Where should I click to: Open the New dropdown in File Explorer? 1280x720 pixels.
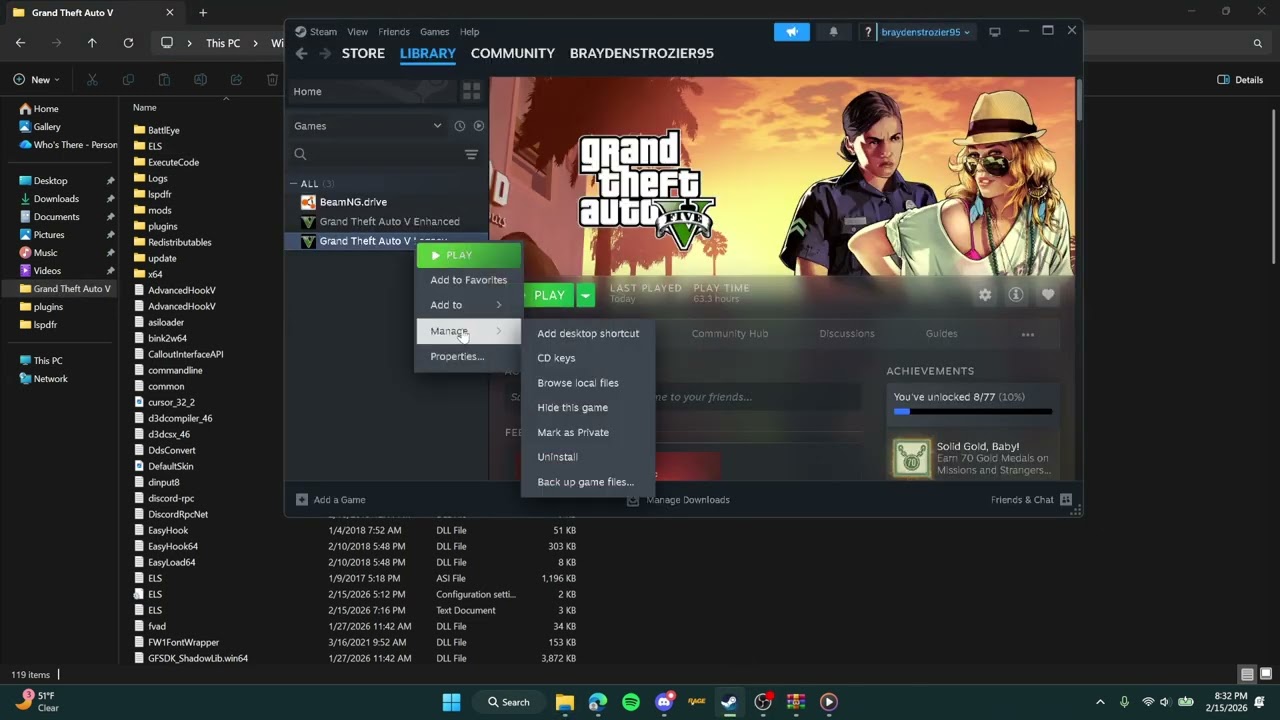point(37,80)
